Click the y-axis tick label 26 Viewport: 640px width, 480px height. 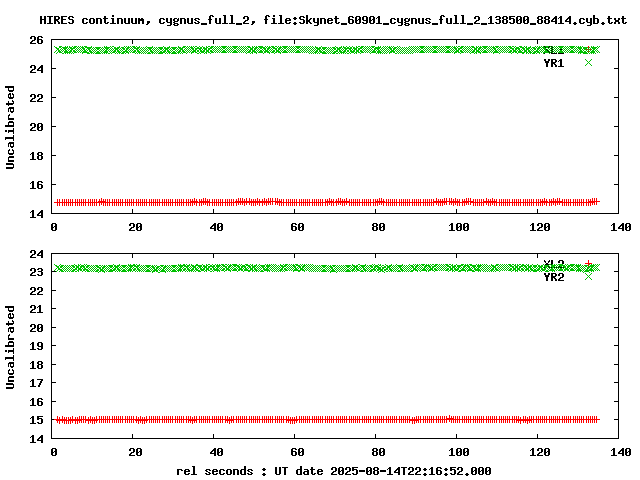[x=36, y=40]
